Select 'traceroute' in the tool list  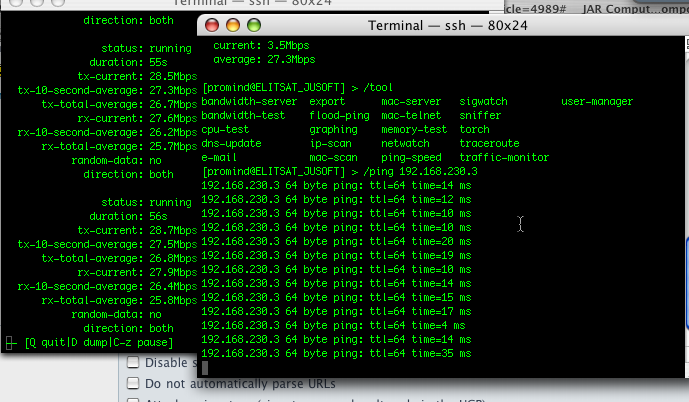tap(489, 144)
